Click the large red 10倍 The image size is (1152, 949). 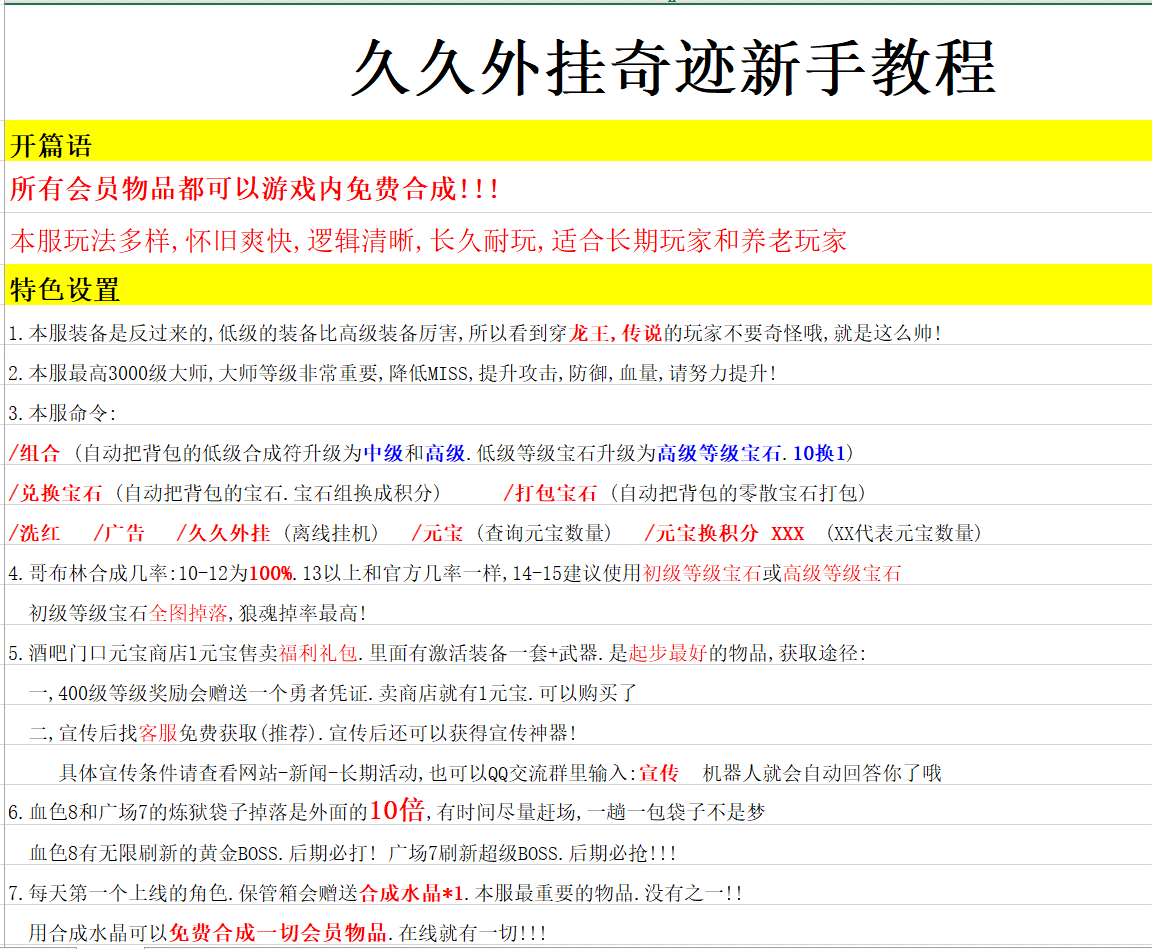397,810
